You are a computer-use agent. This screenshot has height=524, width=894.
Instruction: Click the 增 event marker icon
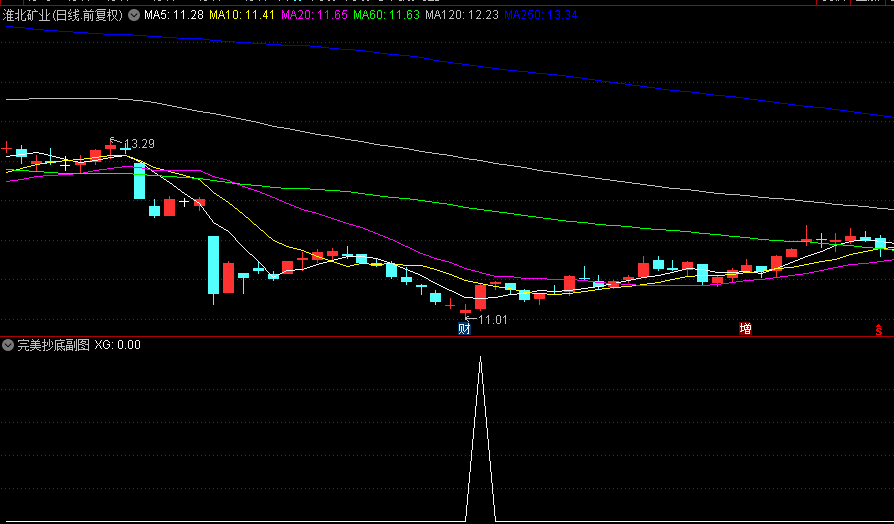point(745,329)
